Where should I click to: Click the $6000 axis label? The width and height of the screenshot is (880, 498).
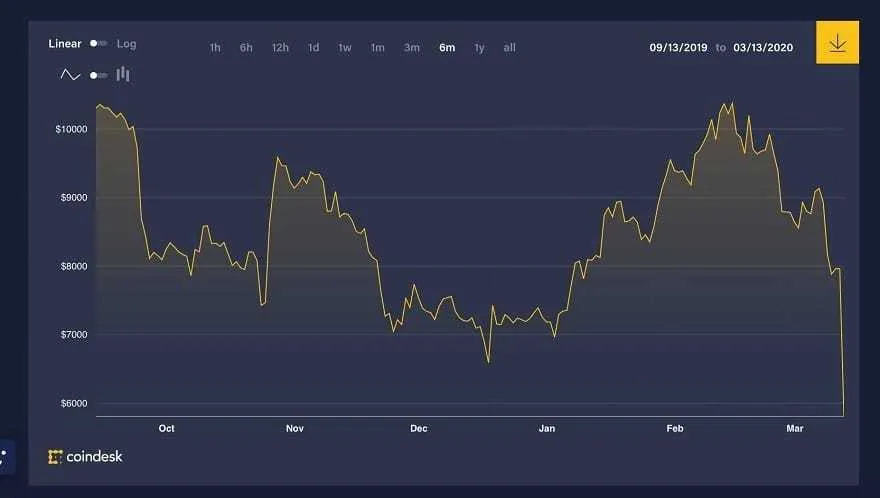coord(74,403)
